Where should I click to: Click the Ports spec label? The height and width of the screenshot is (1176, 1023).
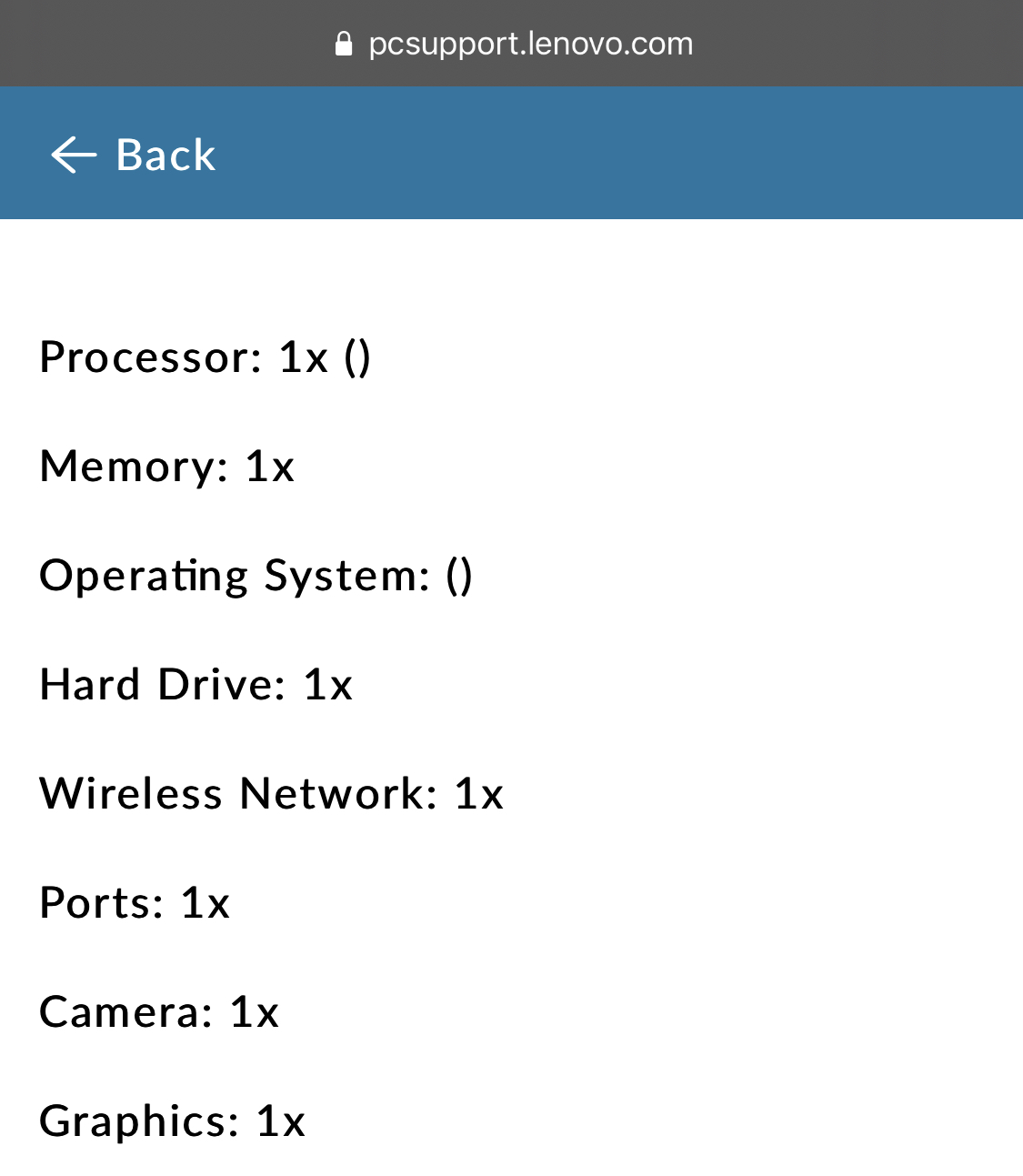102,902
